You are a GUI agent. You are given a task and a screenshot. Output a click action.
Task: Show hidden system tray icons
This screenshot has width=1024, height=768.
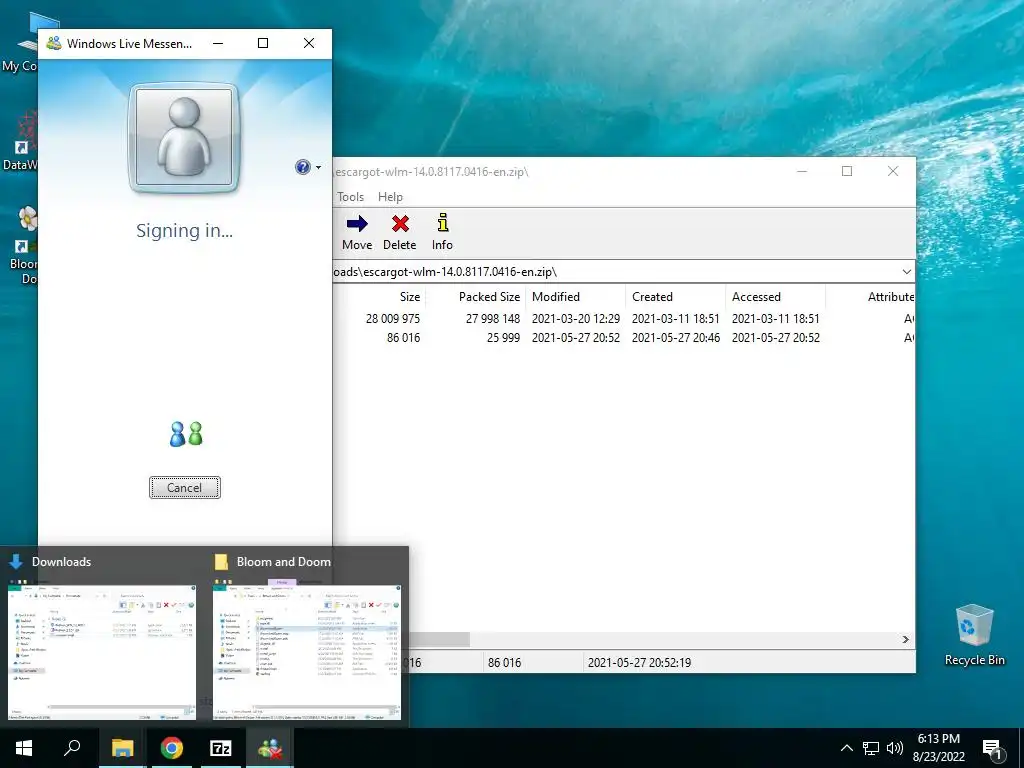point(846,748)
